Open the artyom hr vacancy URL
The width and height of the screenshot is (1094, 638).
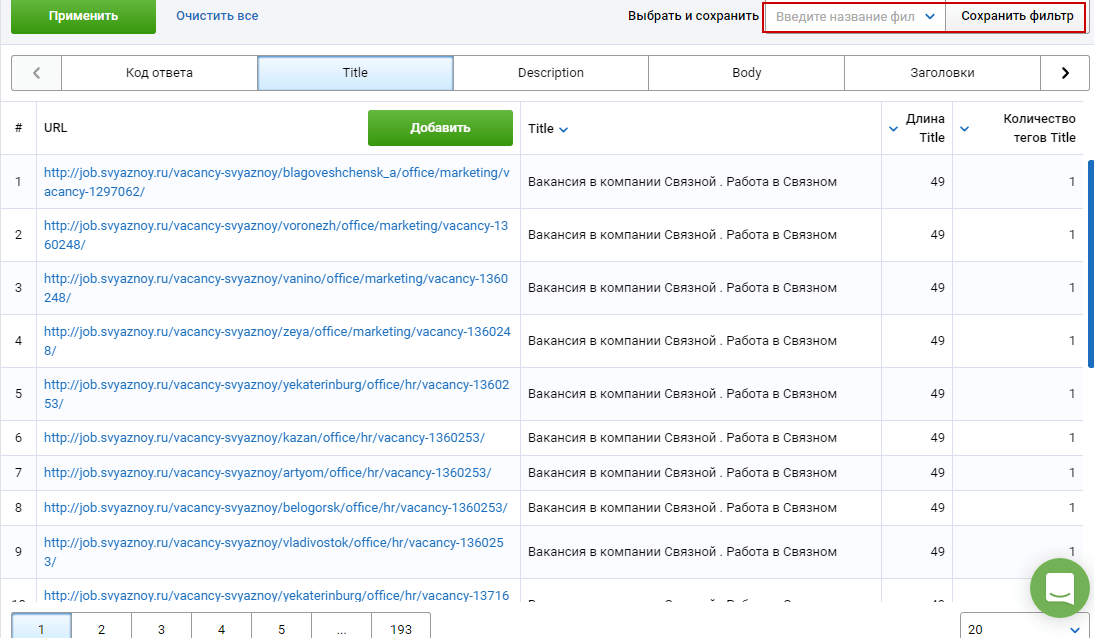click(268, 473)
